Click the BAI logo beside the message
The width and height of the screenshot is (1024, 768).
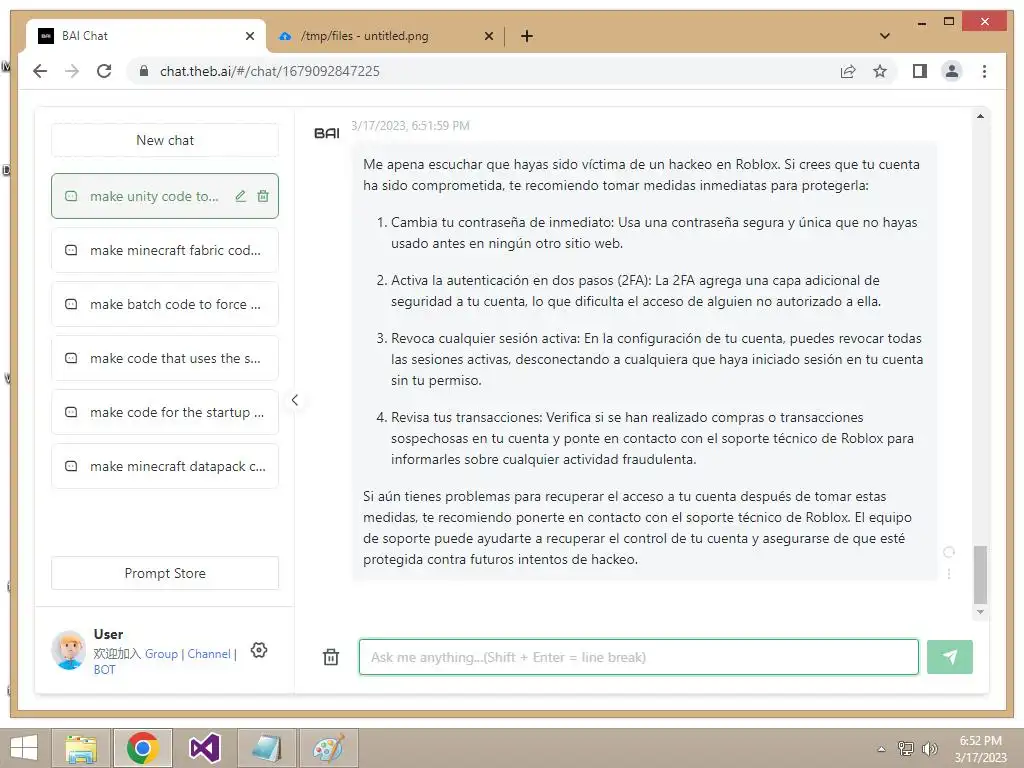tap(327, 133)
